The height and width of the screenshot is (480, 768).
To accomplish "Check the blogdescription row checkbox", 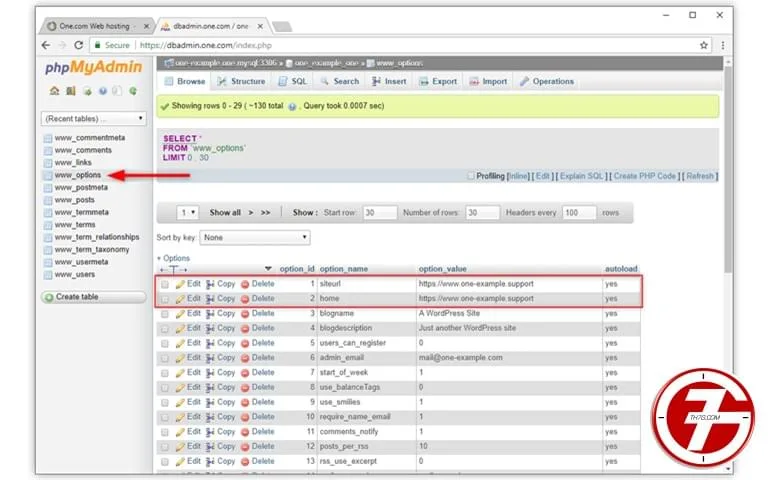I will point(165,329).
